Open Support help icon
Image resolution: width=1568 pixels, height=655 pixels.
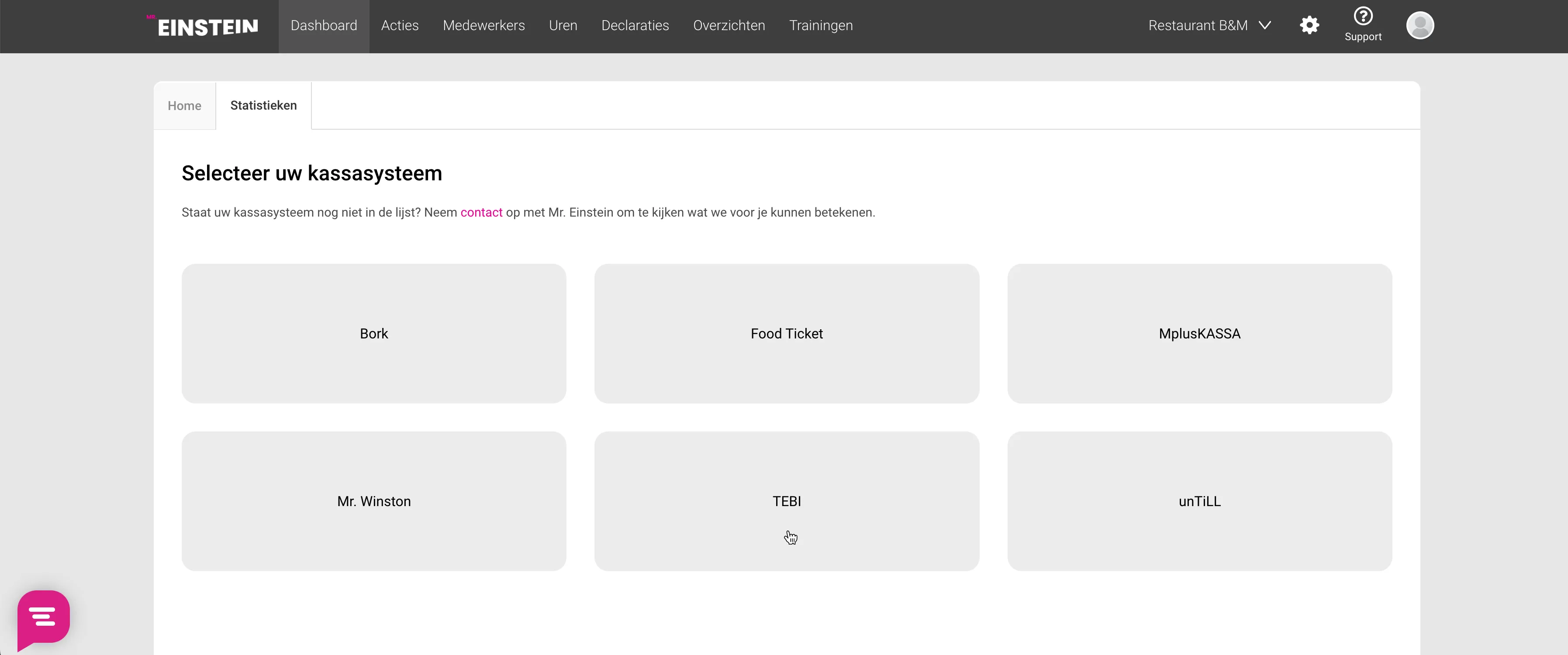point(1362,24)
